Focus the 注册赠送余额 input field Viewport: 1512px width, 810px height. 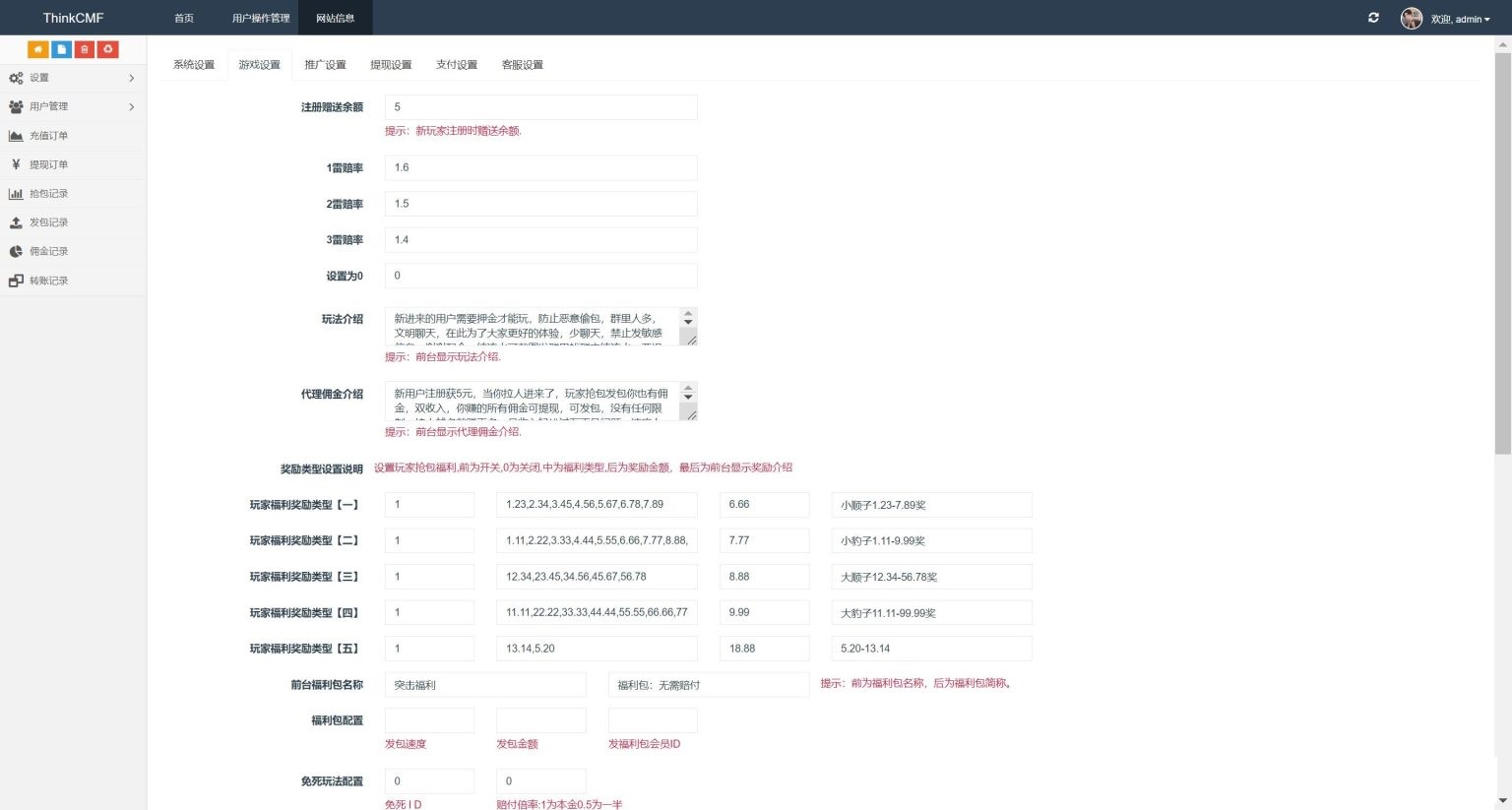pos(540,107)
